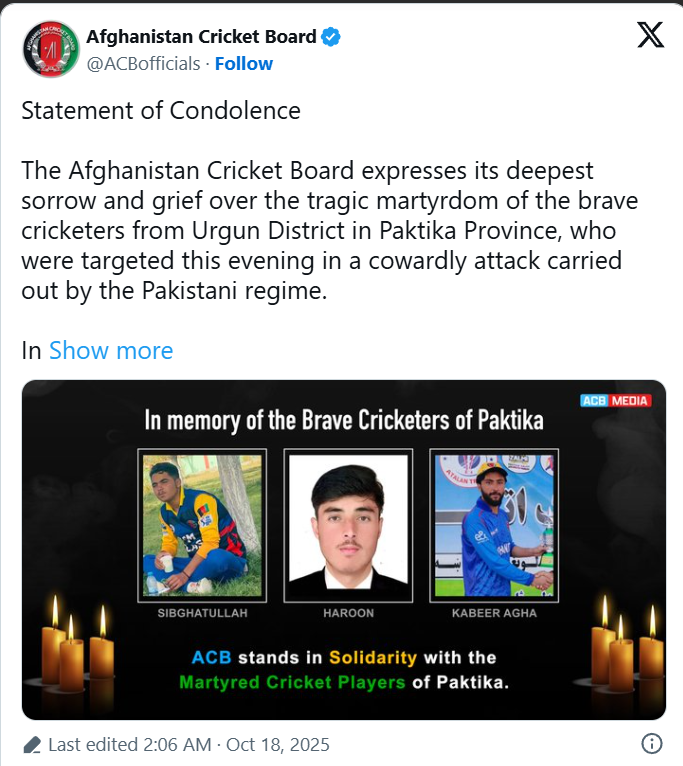The height and width of the screenshot is (766, 683).
Task: Open the Last edited Oct 18, 2025 timestamp
Action: coord(189,745)
